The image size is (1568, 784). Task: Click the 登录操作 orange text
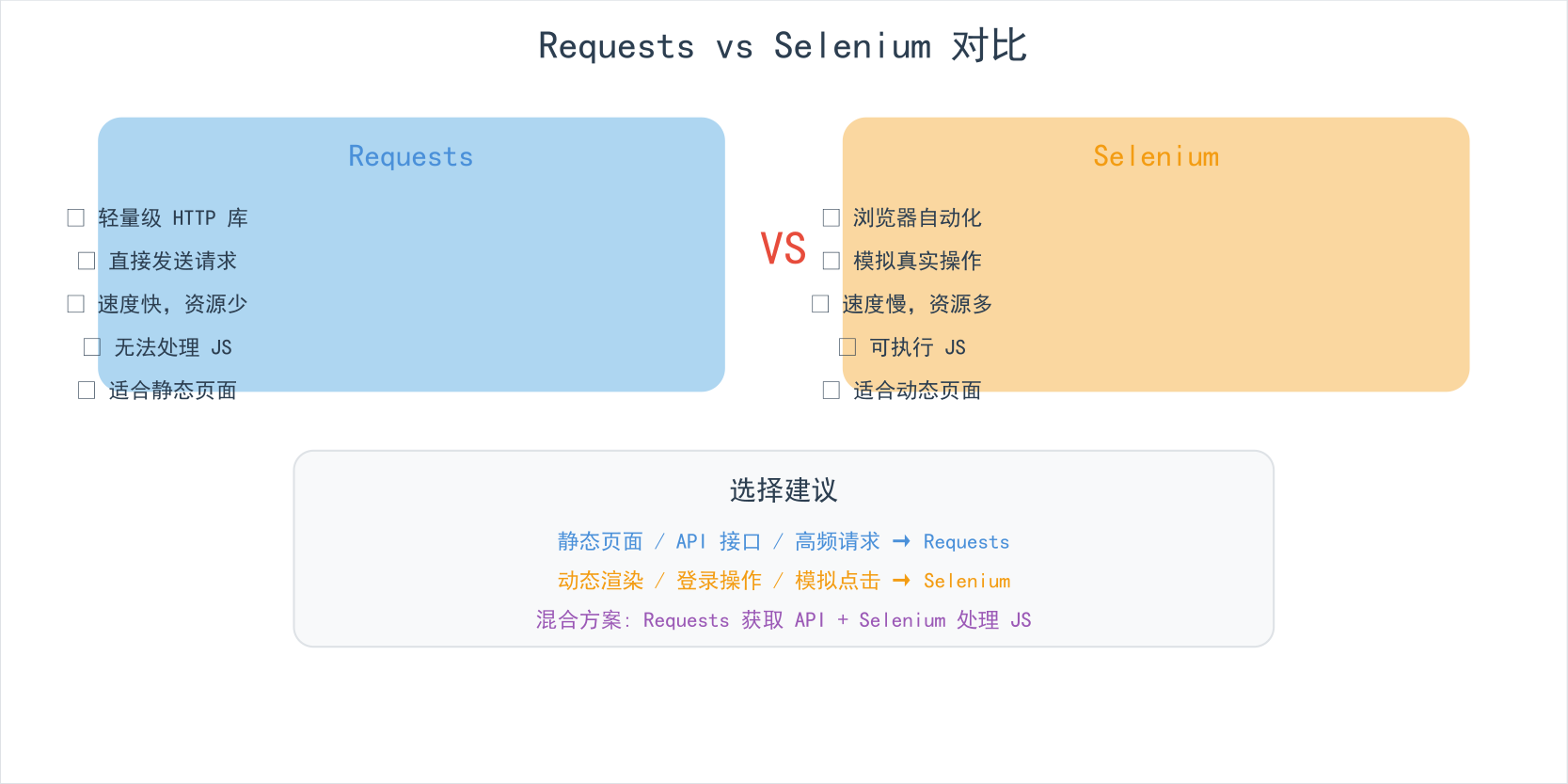point(719,582)
